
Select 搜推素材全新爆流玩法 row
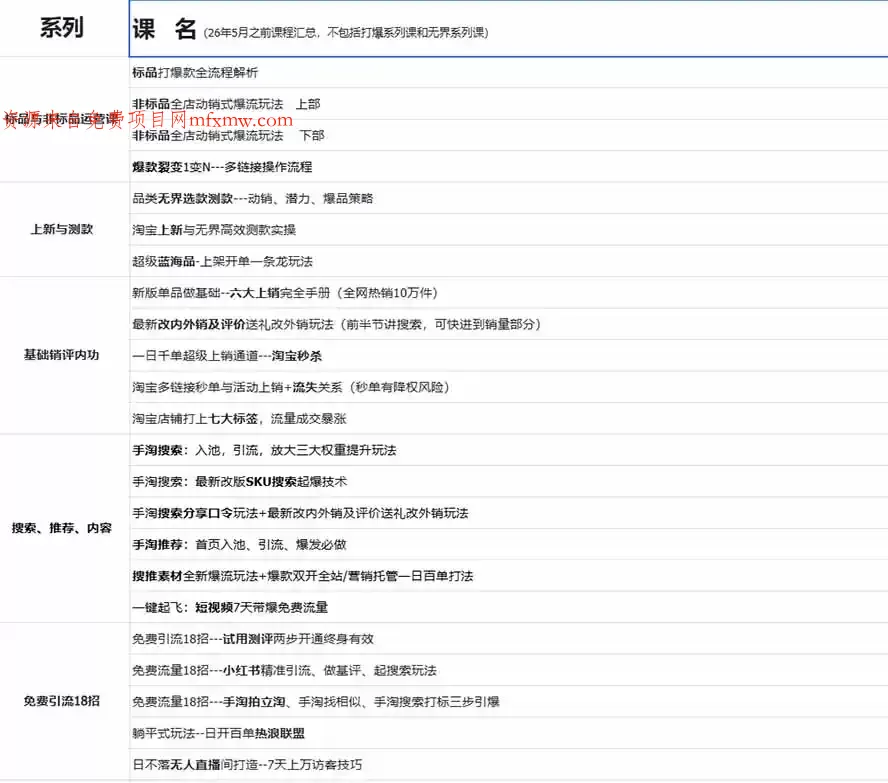509,576
